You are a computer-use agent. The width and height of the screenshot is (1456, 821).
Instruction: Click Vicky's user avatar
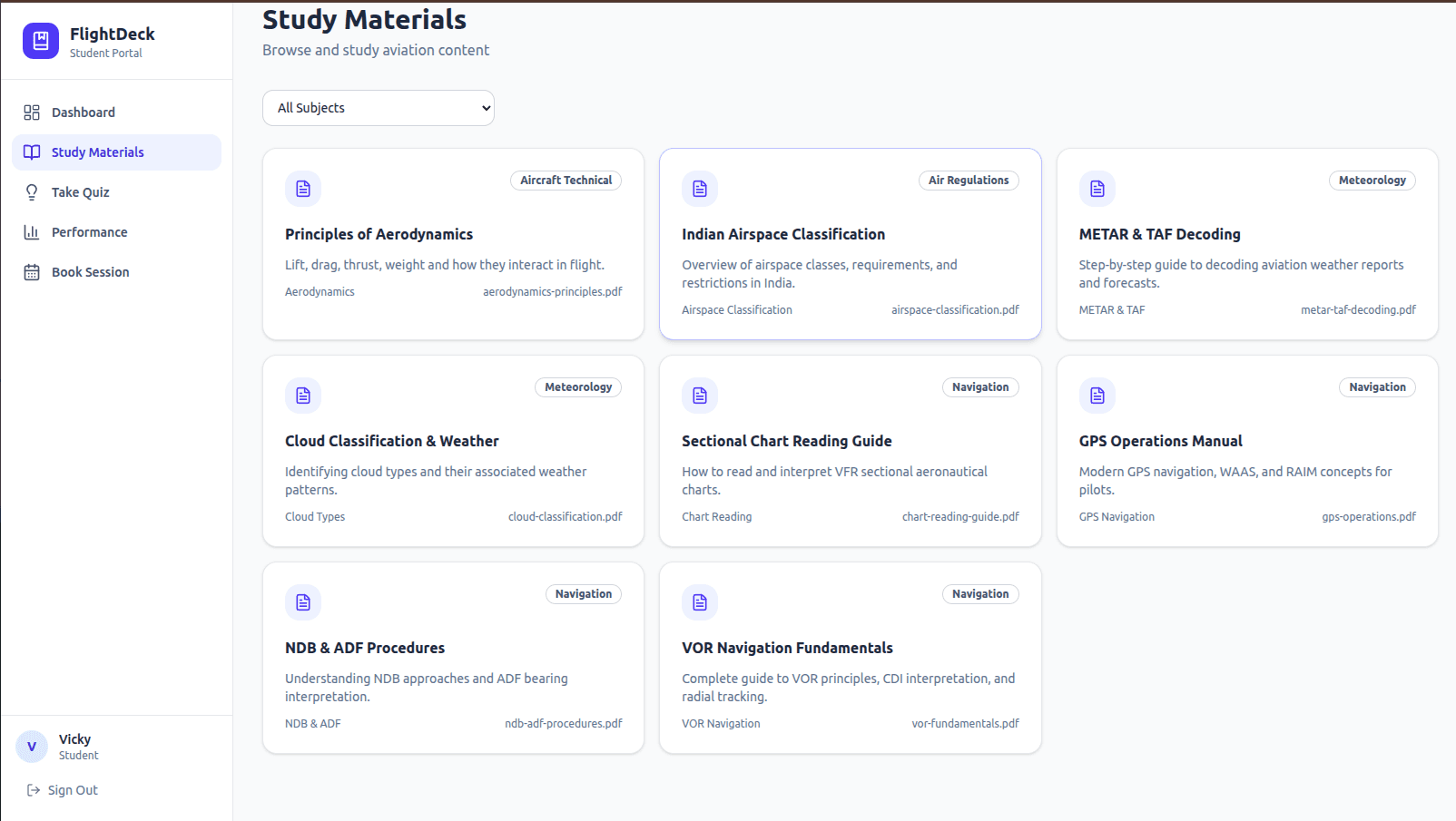pyautogui.click(x=32, y=747)
